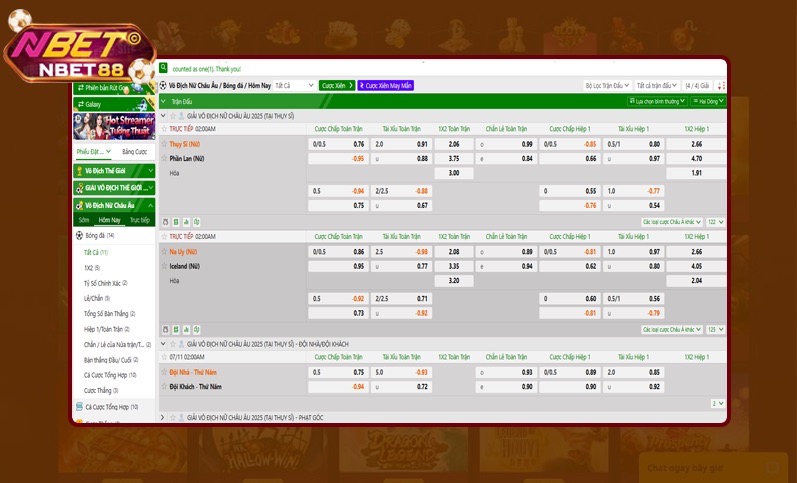Favorite the Thụy Sĩ (Nữ) team star
Viewport: 797px width, 483px height.
(x=164, y=144)
